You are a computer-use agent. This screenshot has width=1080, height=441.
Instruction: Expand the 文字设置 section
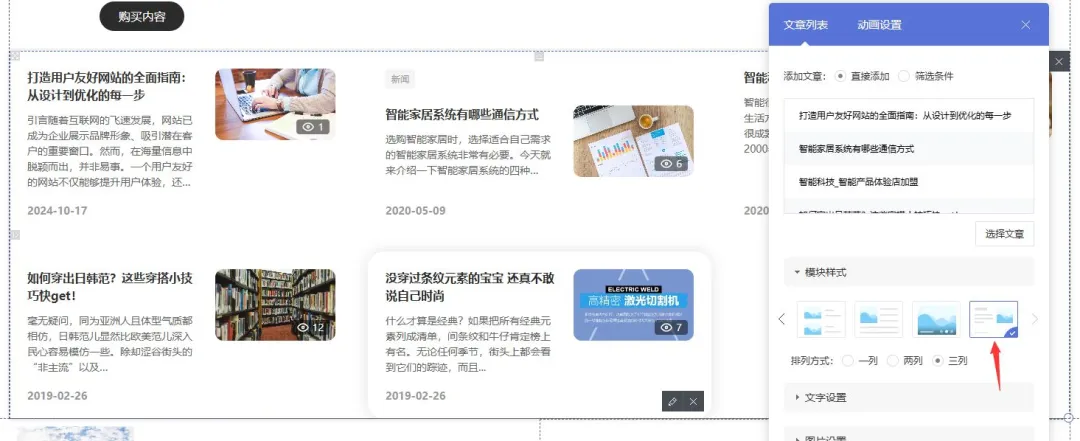pos(908,398)
